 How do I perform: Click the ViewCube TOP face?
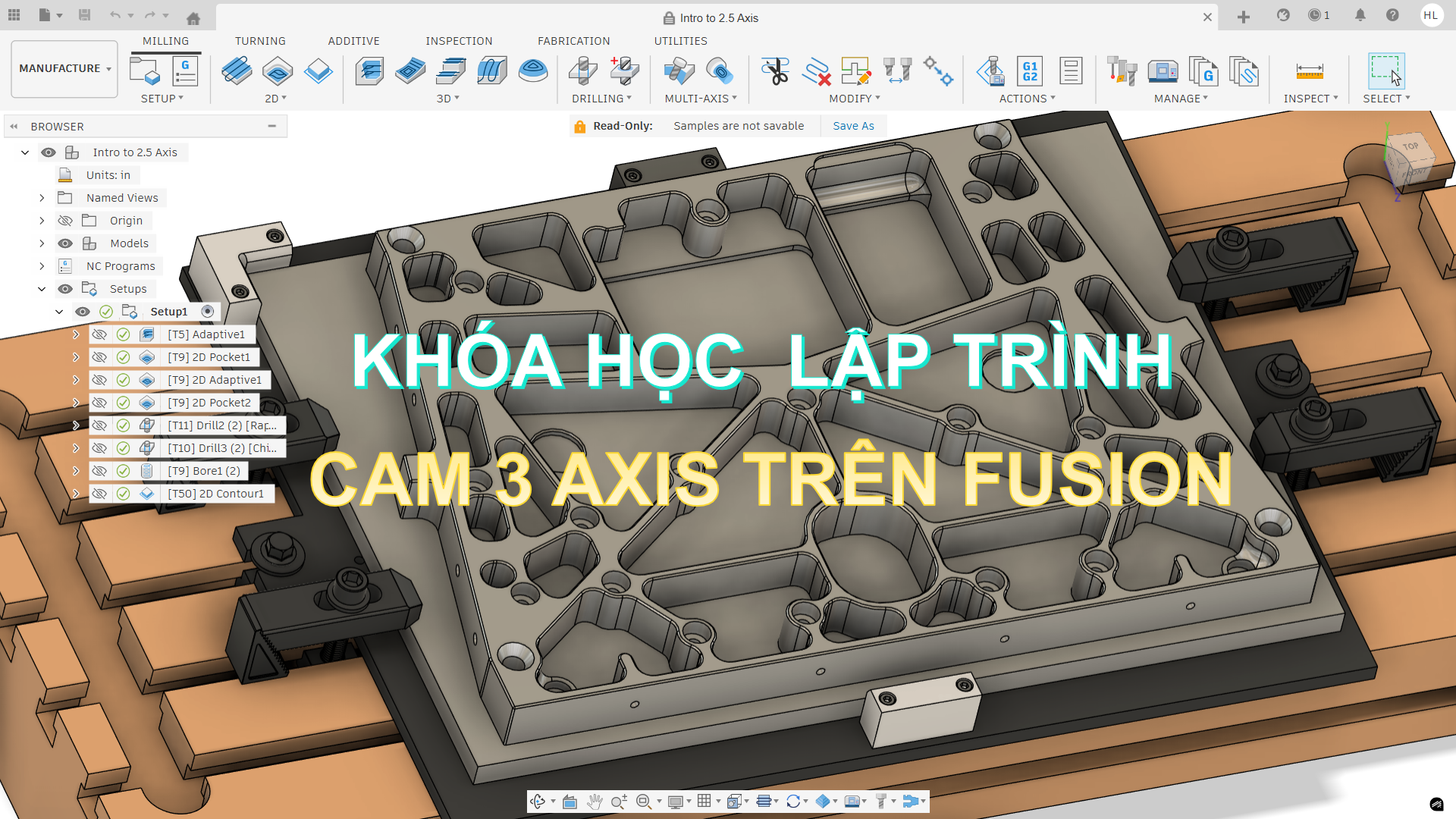pyautogui.click(x=1410, y=146)
